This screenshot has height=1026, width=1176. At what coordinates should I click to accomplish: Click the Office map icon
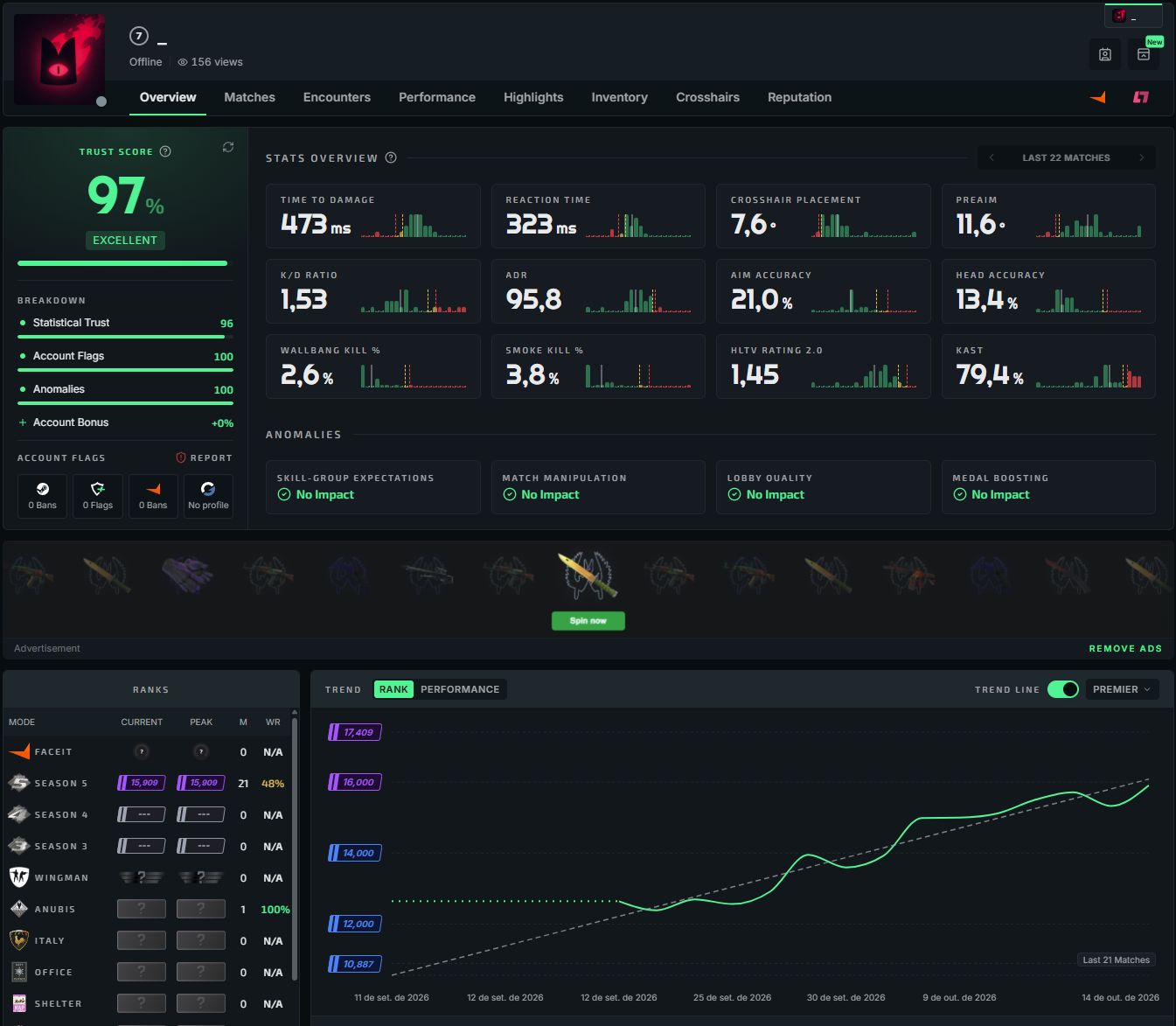[19, 972]
